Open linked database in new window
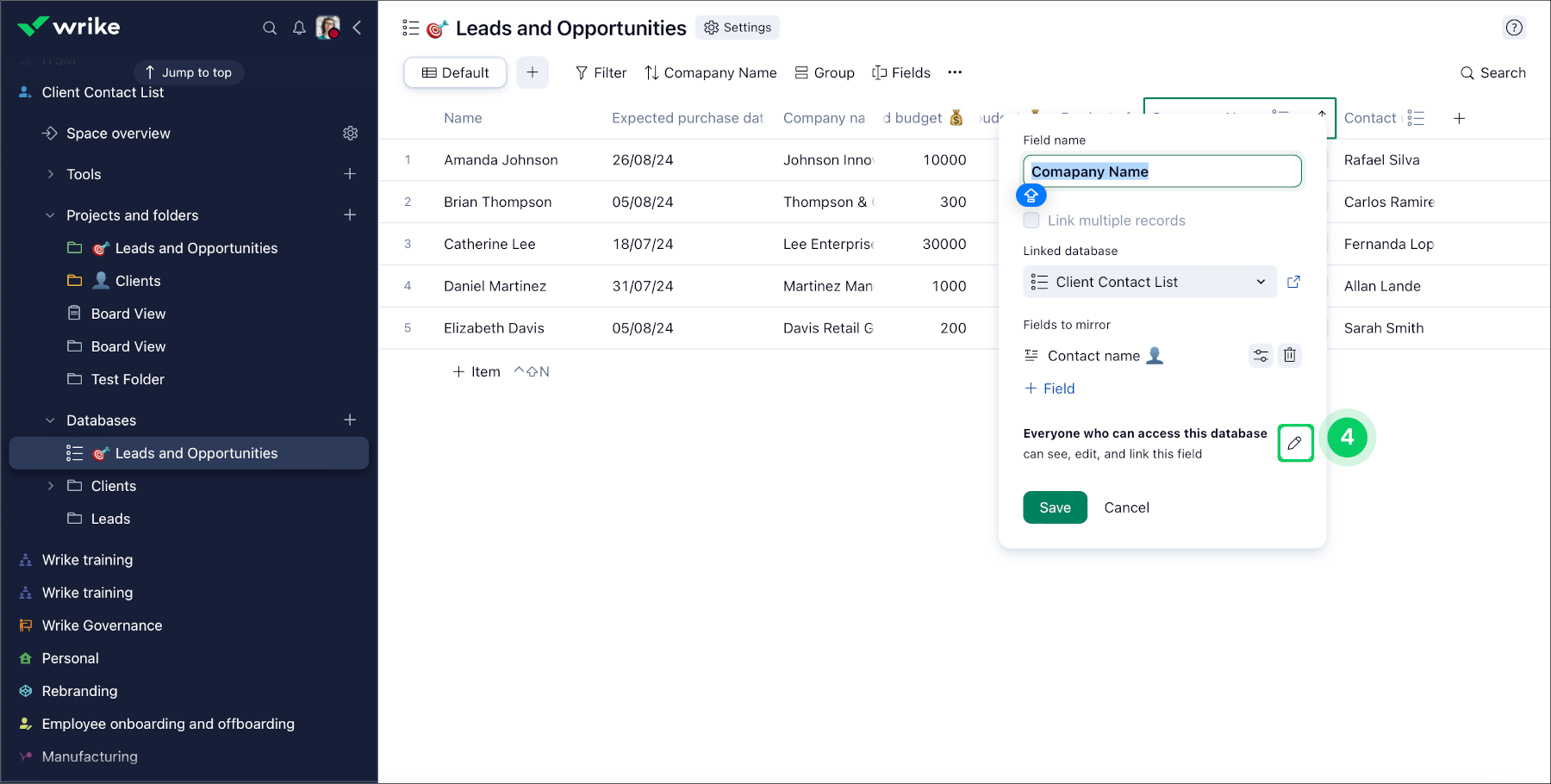 1293,282
